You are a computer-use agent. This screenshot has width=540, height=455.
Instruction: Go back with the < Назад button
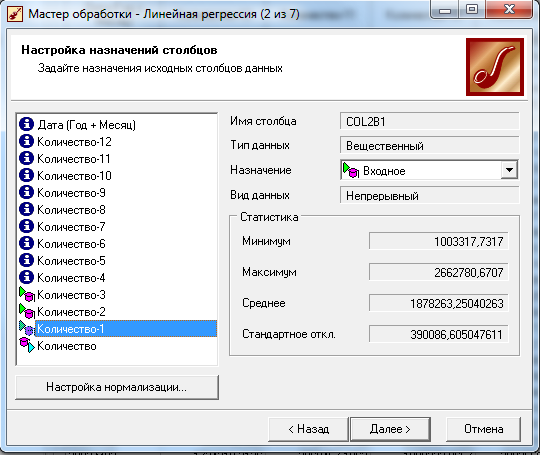tap(308, 429)
